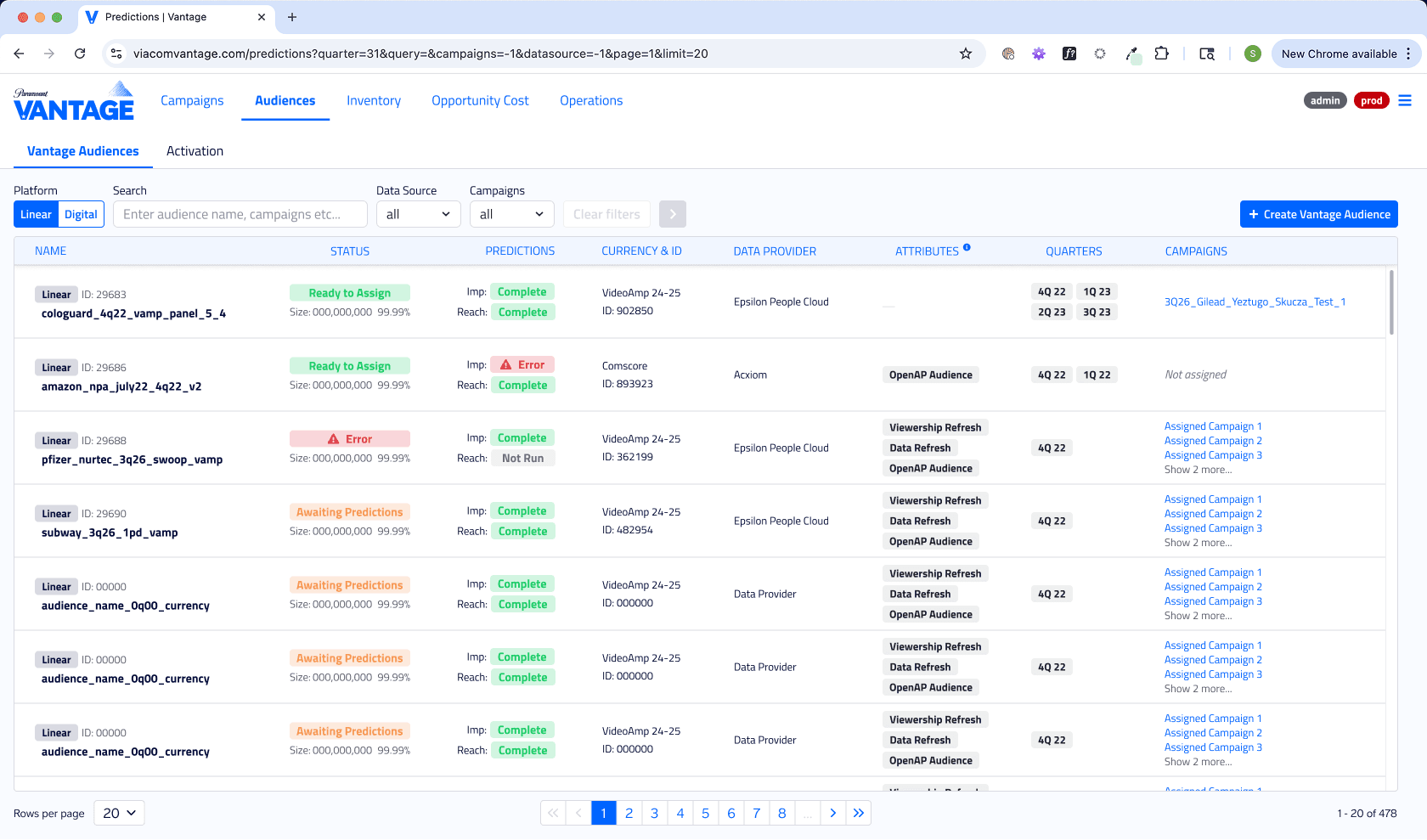This screenshot has height=840, width=1427.
Task: Sort by the QUARTERS column header
Action: 1074,251
